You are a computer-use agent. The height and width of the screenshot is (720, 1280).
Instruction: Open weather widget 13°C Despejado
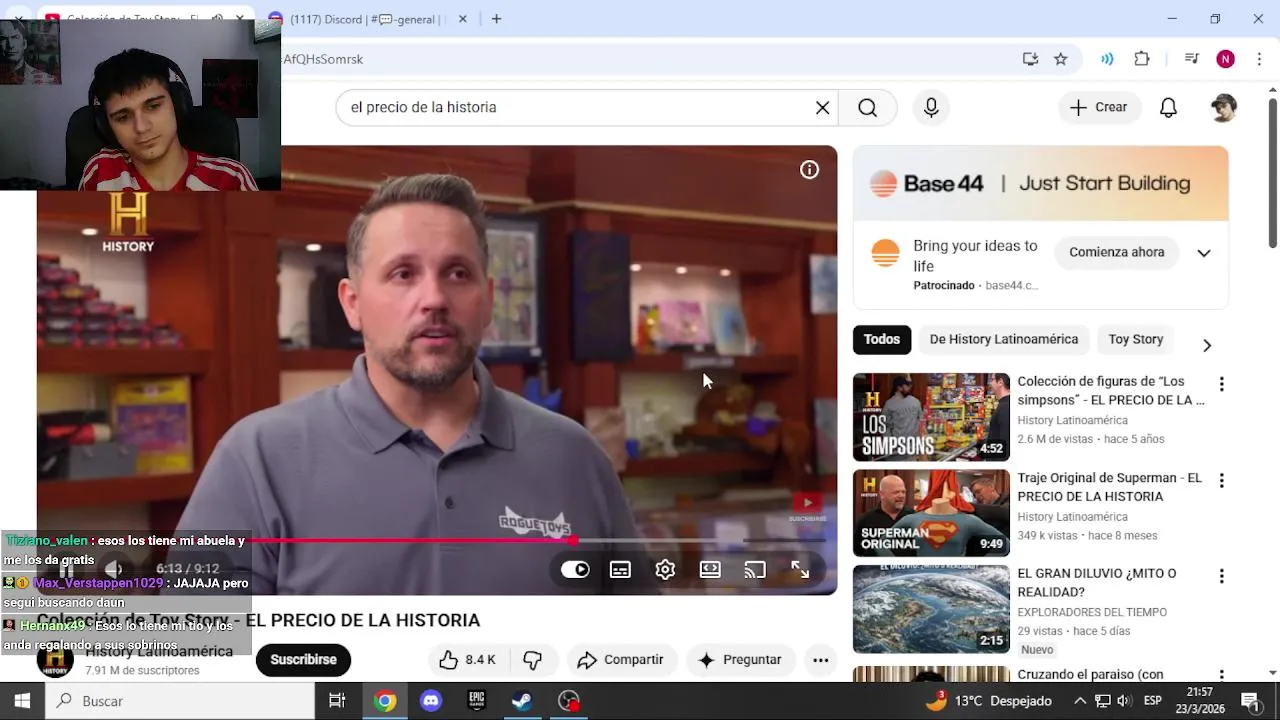coord(988,701)
